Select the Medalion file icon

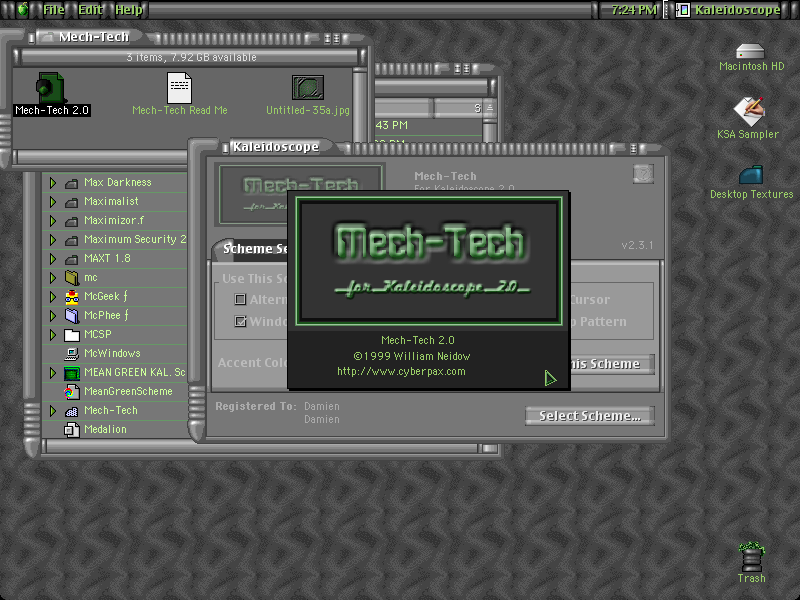72,430
